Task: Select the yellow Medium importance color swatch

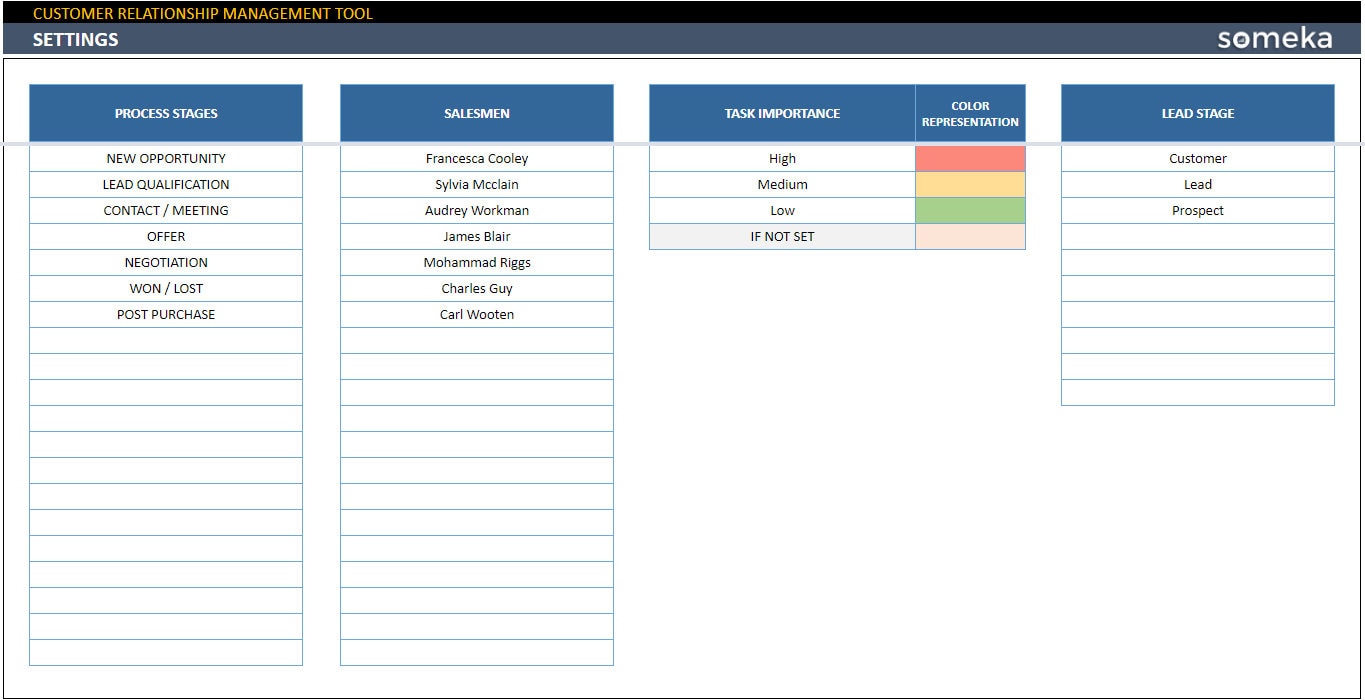Action: [x=970, y=184]
